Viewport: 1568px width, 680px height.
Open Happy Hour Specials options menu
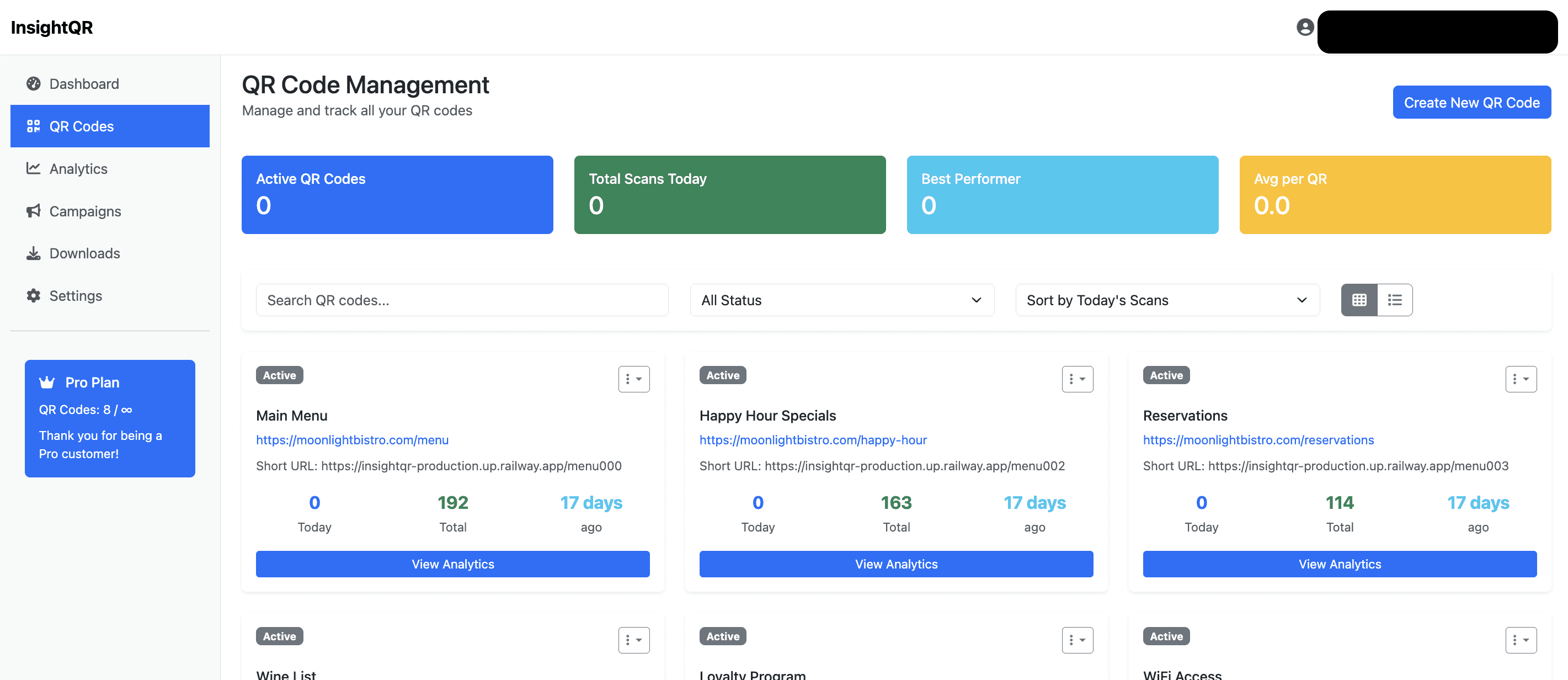point(1077,379)
